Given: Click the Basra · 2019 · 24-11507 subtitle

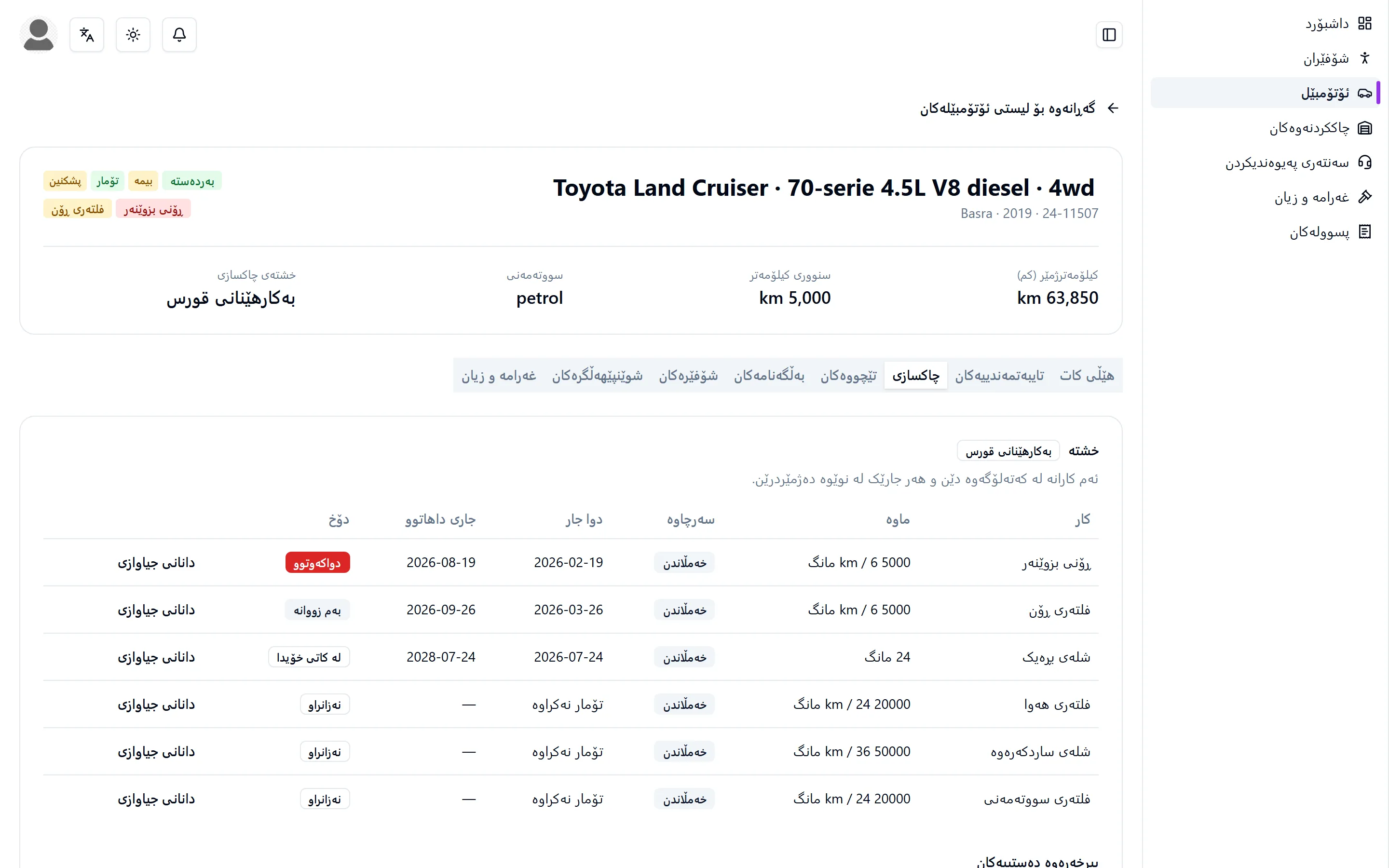Looking at the screenshot, I should [x=1030, y=214].
